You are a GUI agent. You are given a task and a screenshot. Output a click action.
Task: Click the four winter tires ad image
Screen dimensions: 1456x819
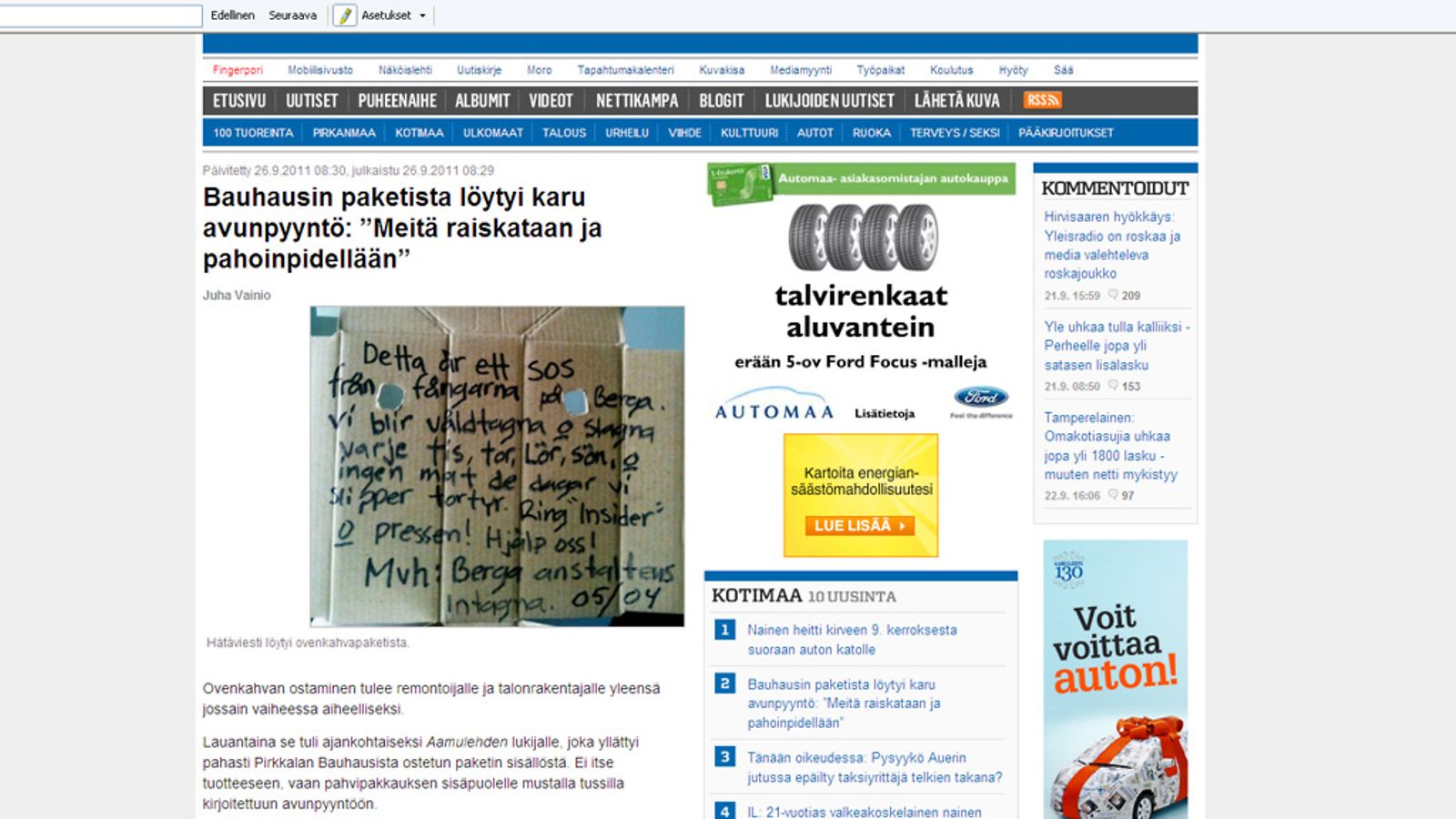[863, 237]
